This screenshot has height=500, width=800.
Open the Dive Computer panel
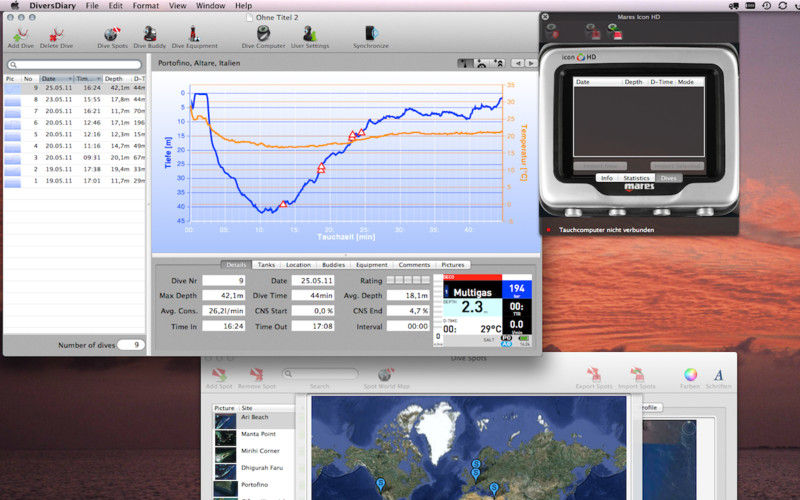click(x=263, y=38)
